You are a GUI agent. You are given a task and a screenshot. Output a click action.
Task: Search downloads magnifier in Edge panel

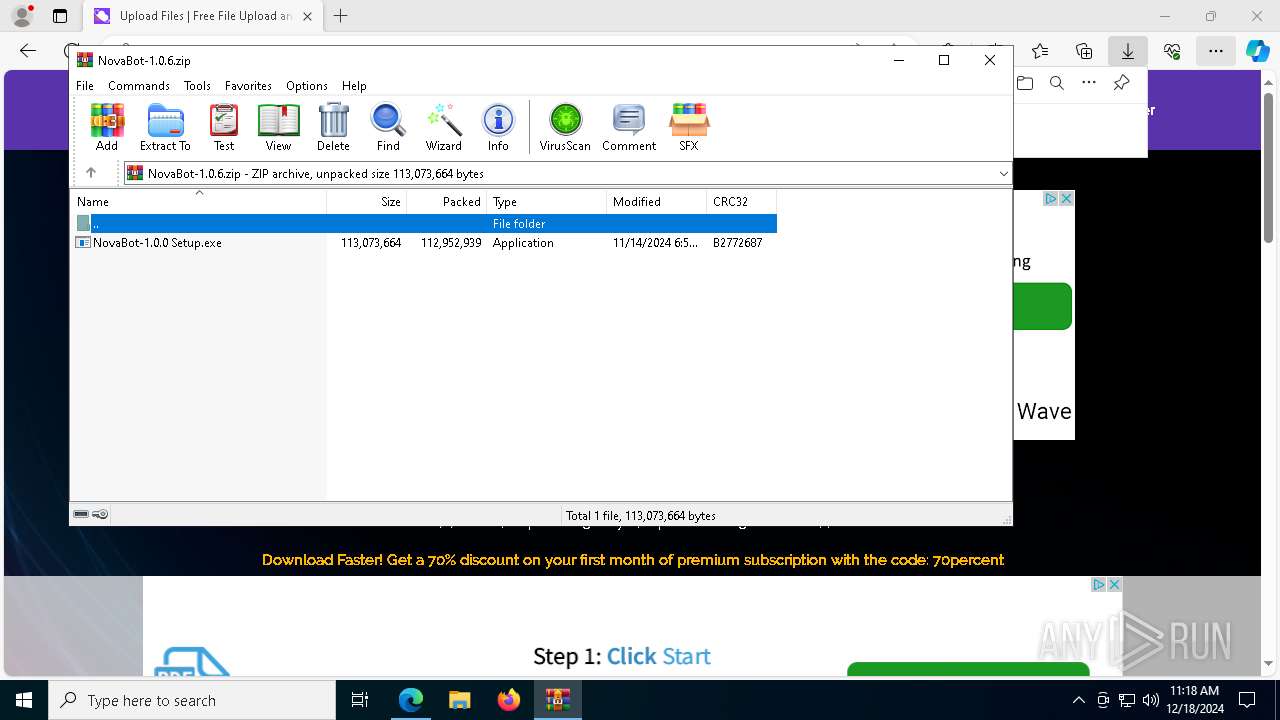click(1057, 83)
